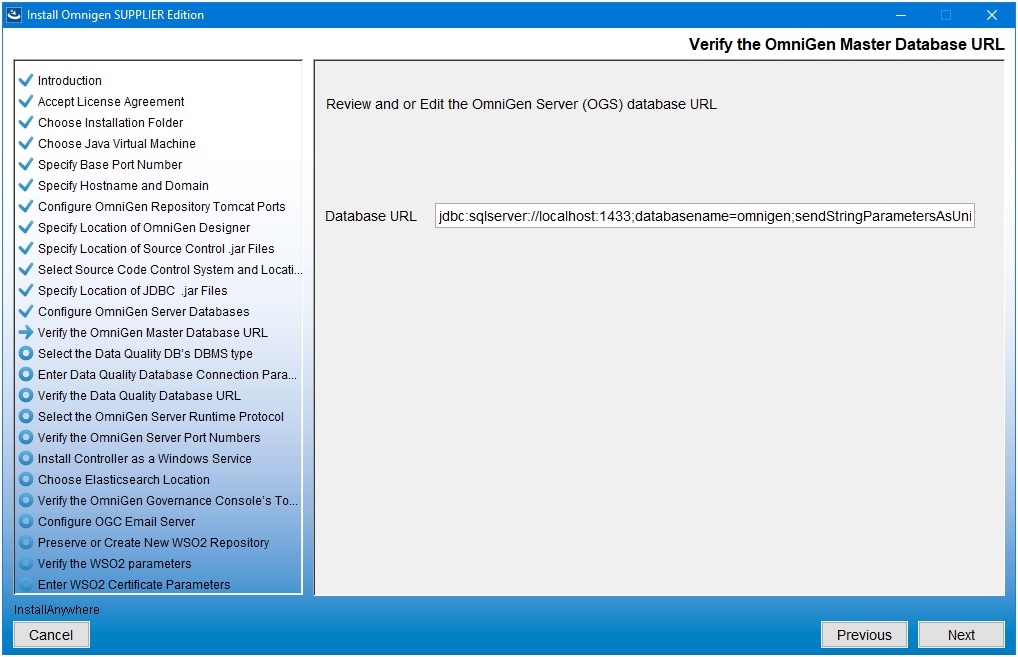
Task: Select 'Verify the OmniGen Master Database URL' step text
Action: tap(153, 332)
